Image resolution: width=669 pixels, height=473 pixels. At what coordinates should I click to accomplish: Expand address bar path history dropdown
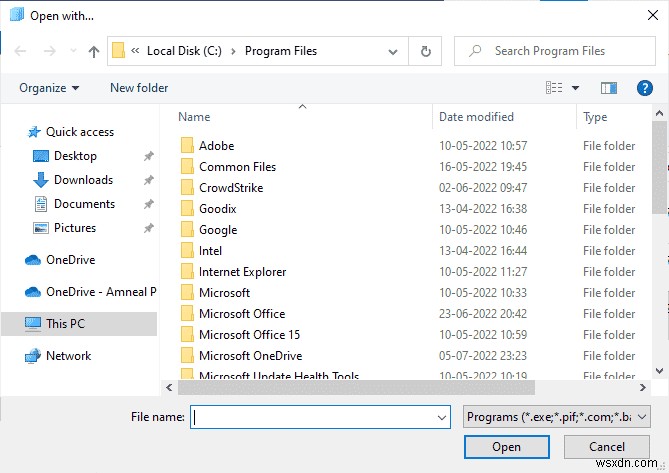click(x=393, y=52)
